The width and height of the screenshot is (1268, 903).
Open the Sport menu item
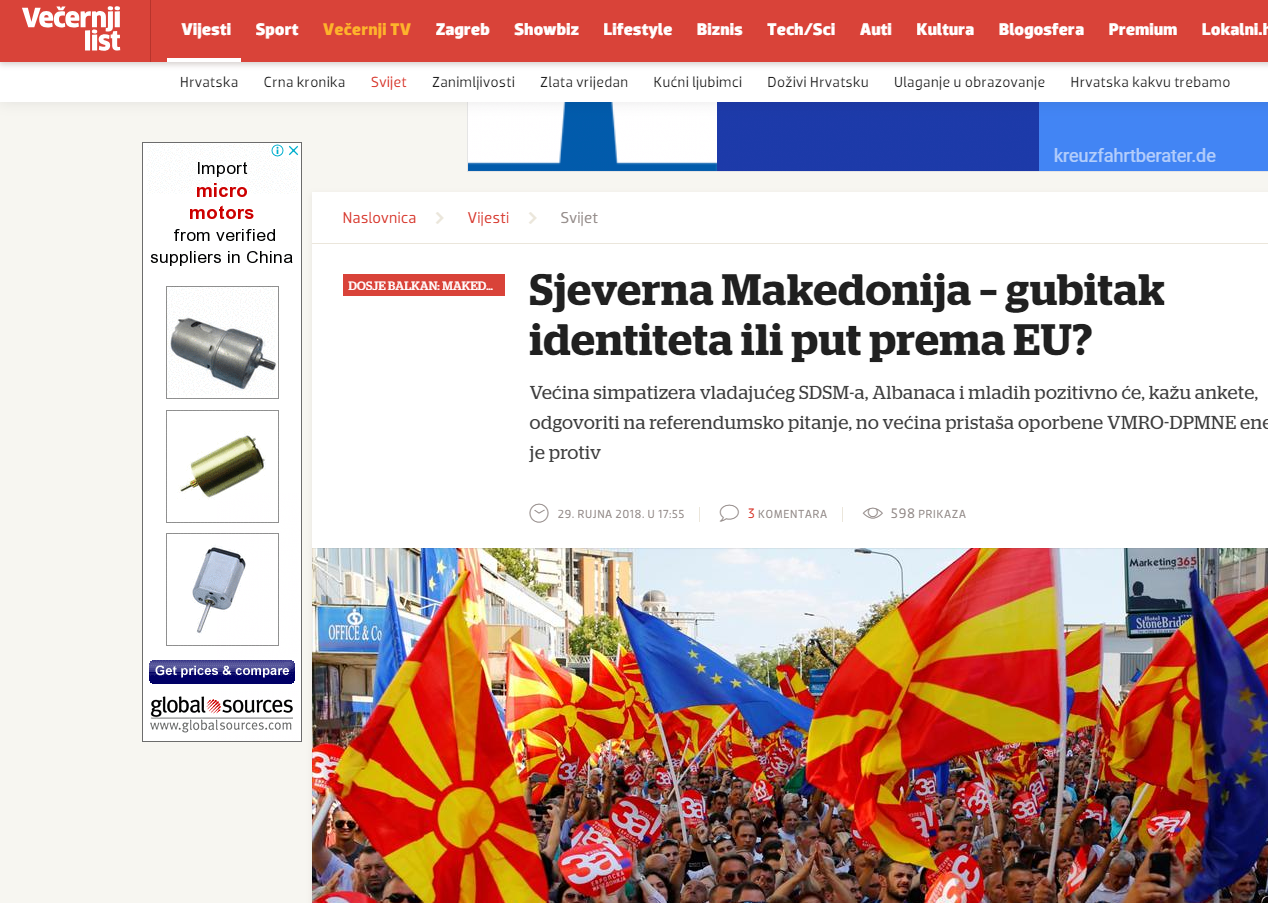(277, 30)
